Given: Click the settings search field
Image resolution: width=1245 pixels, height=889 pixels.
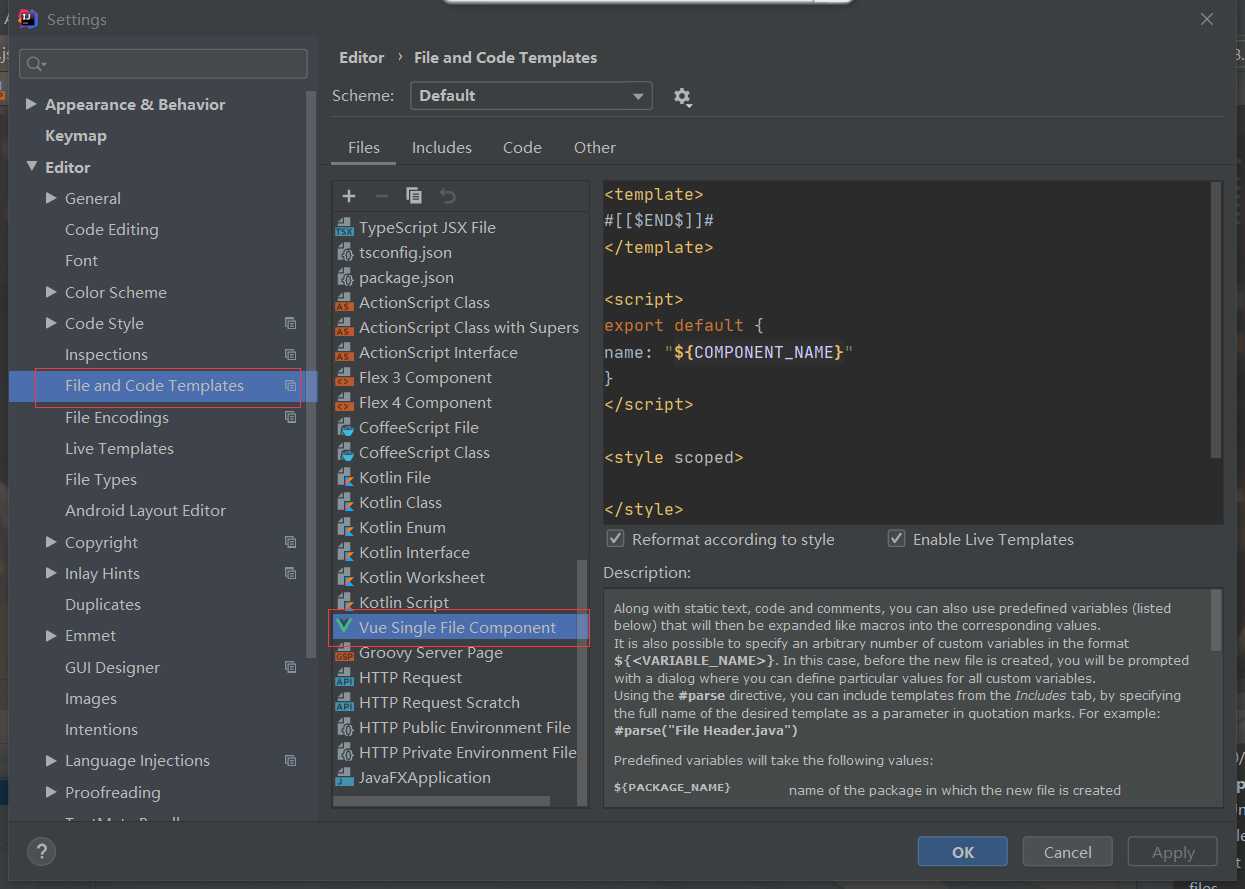Looking at the screenshot, I should tap(163, 63).
